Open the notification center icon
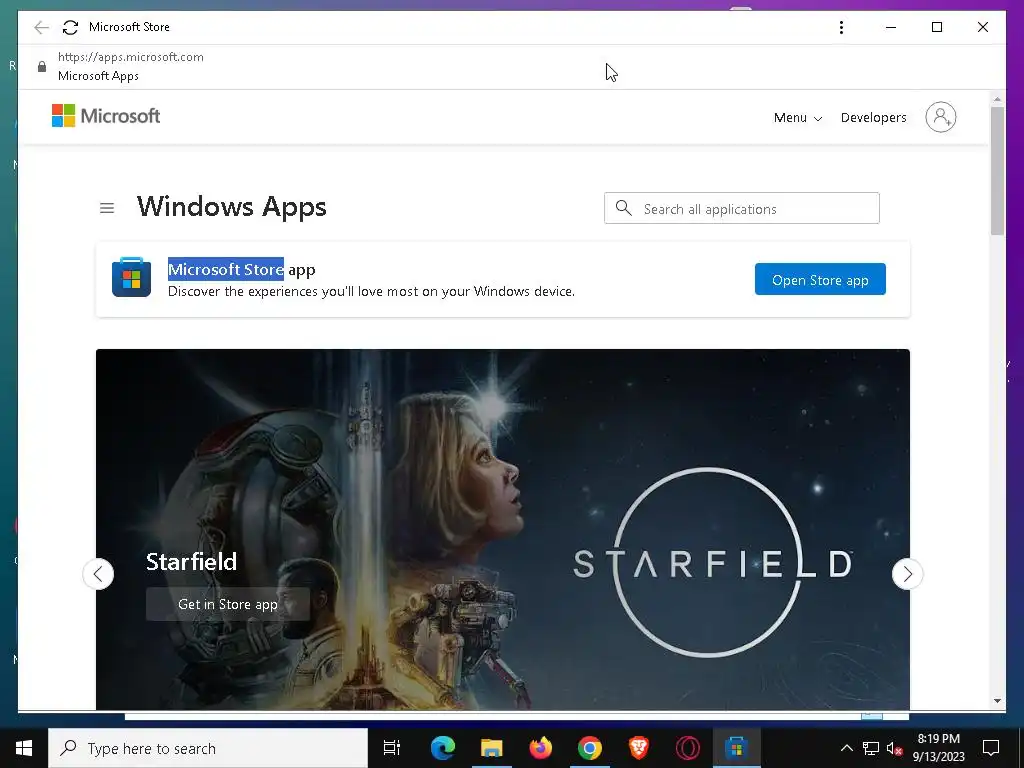This screenshot has height=768, width=1024. (991, 748)
